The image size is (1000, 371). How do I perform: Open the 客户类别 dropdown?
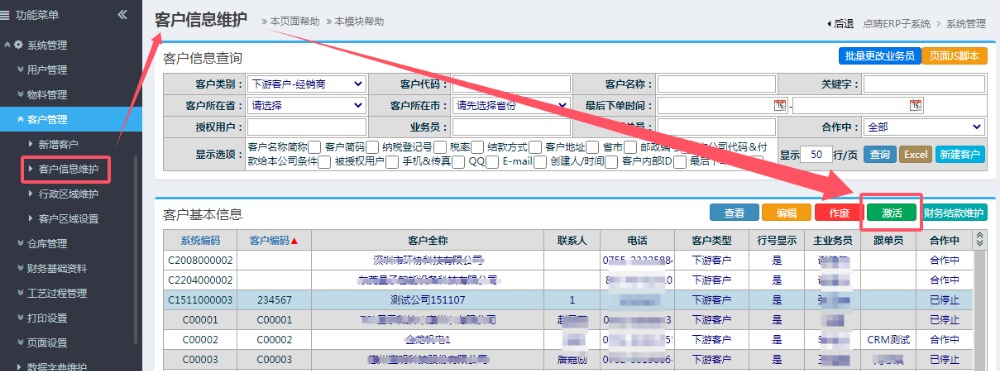tap(307, 84)
